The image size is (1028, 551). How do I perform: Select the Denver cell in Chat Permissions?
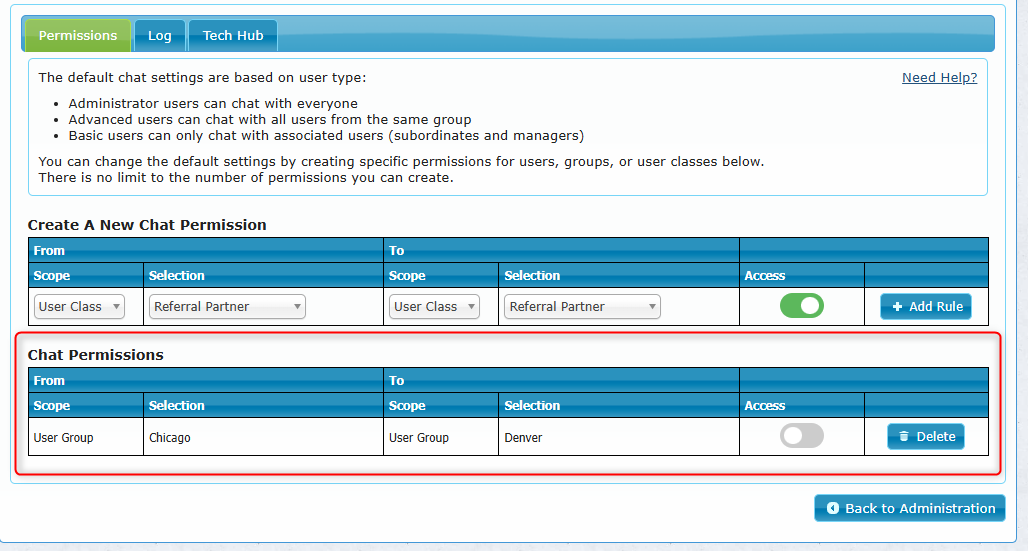[x=523, y=438]
